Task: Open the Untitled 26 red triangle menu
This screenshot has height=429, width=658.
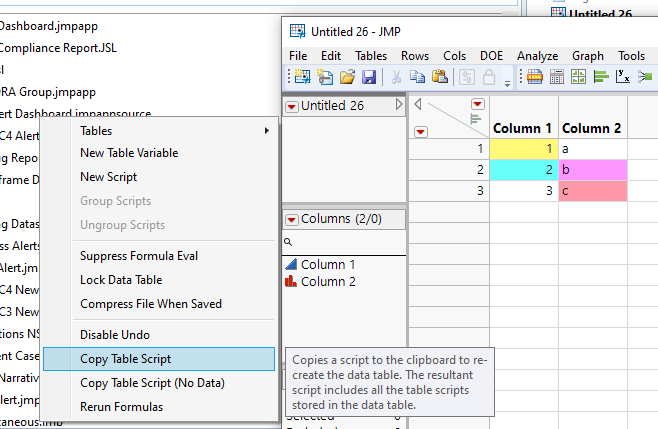Action: tap(292, 107)
